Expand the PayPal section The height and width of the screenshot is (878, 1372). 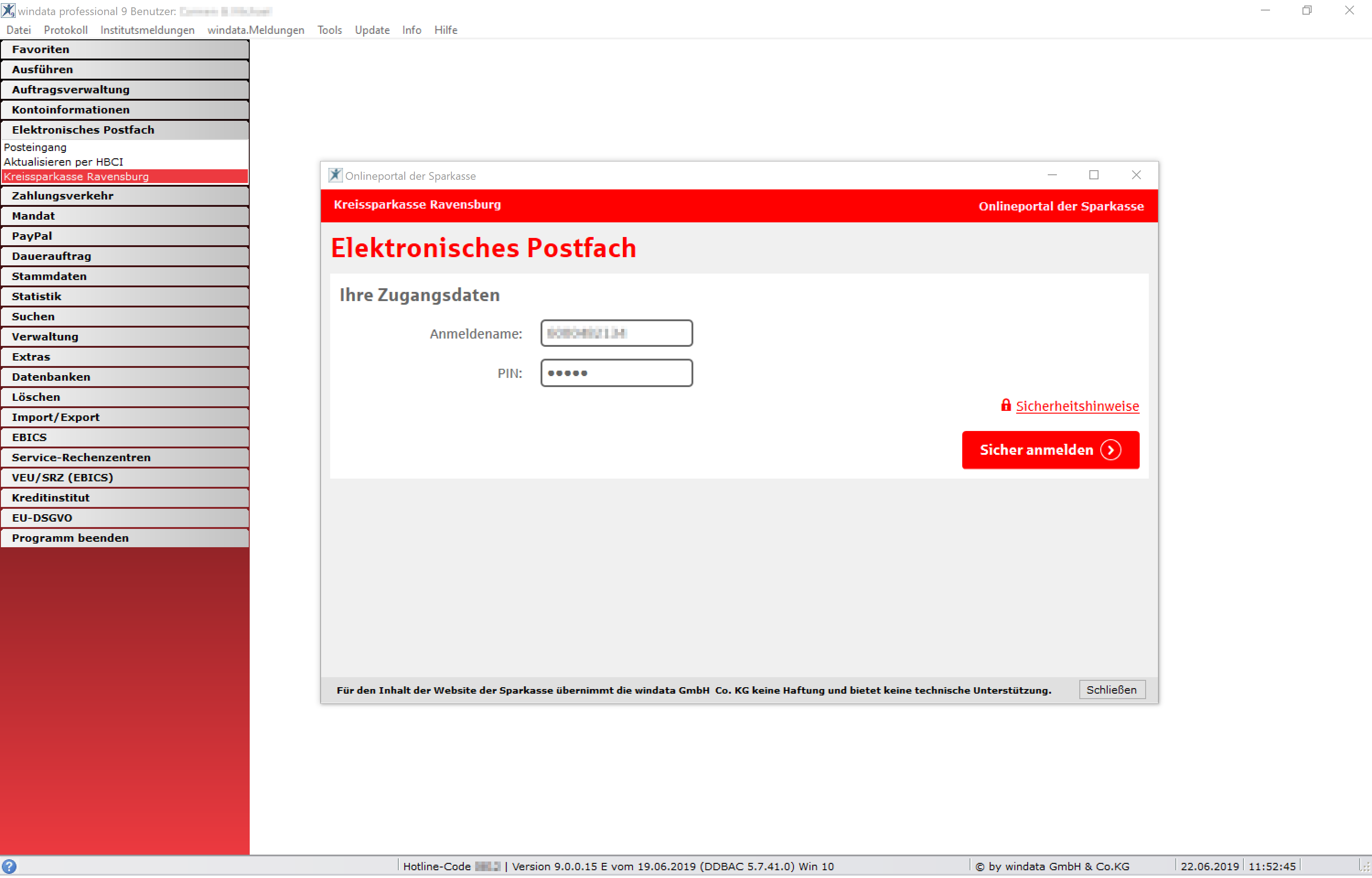pyautogui.click(x=125, y=236)
